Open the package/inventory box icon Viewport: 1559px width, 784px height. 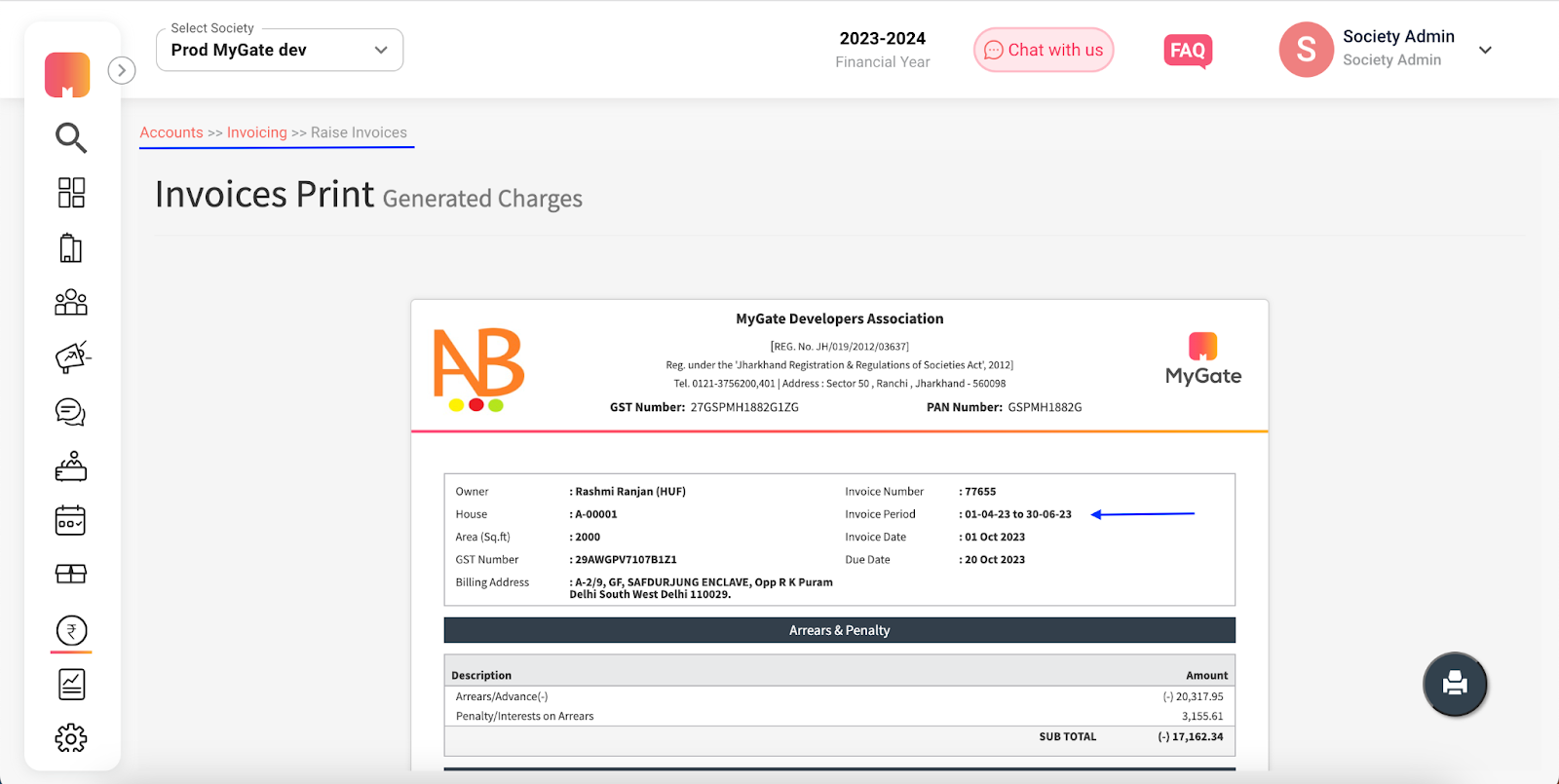(71, 575)
